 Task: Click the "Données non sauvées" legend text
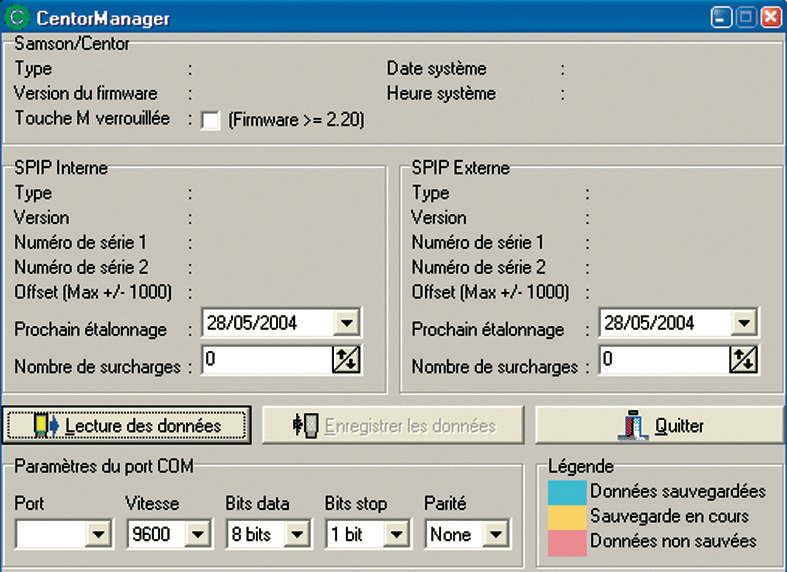tap(674, 541)
